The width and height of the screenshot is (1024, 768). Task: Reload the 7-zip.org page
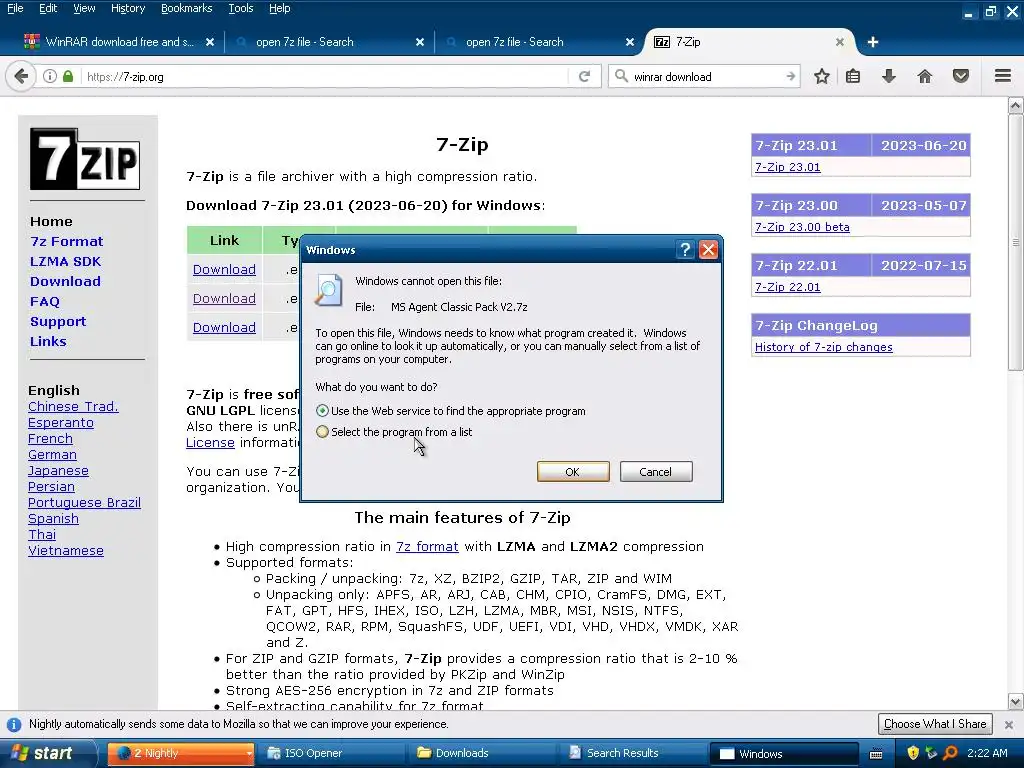584,76
